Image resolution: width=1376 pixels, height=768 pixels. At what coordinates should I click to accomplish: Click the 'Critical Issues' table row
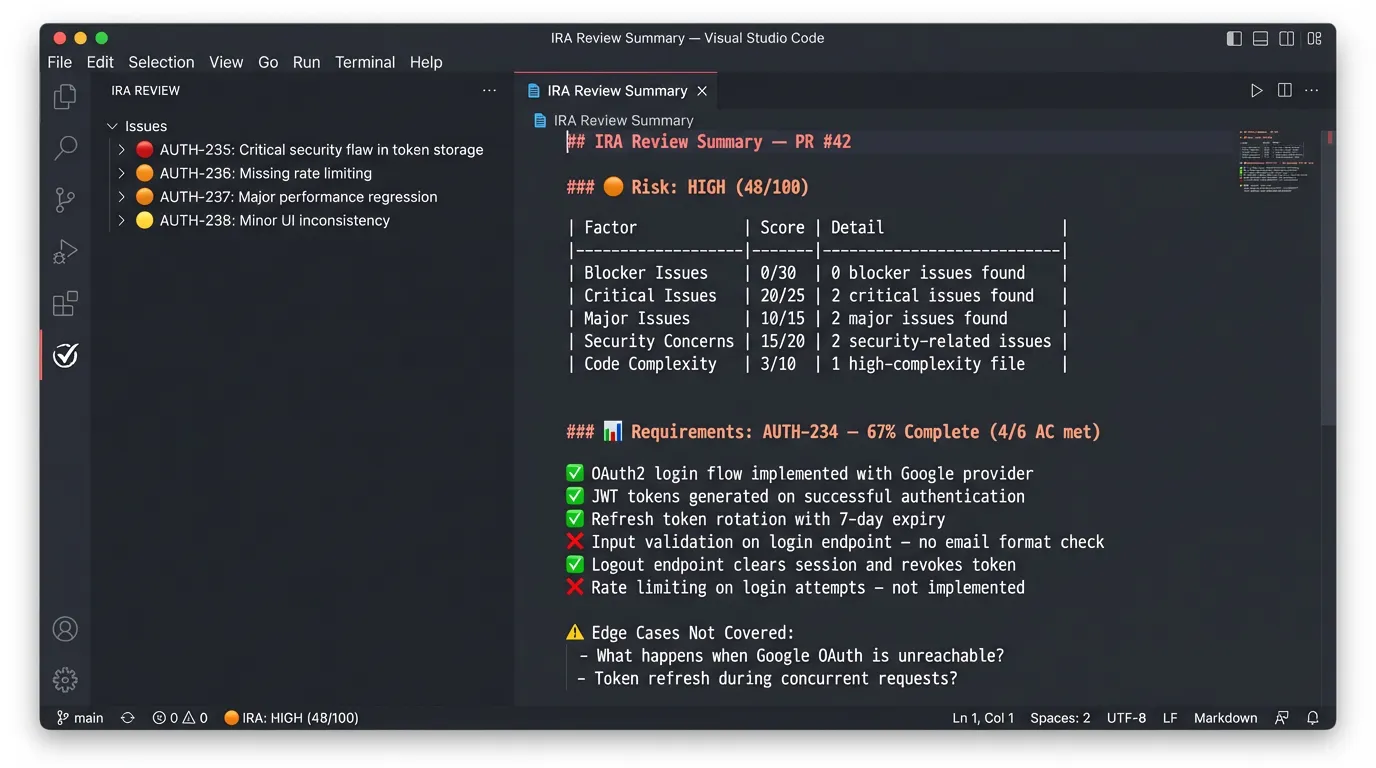[x=817, y=296]
